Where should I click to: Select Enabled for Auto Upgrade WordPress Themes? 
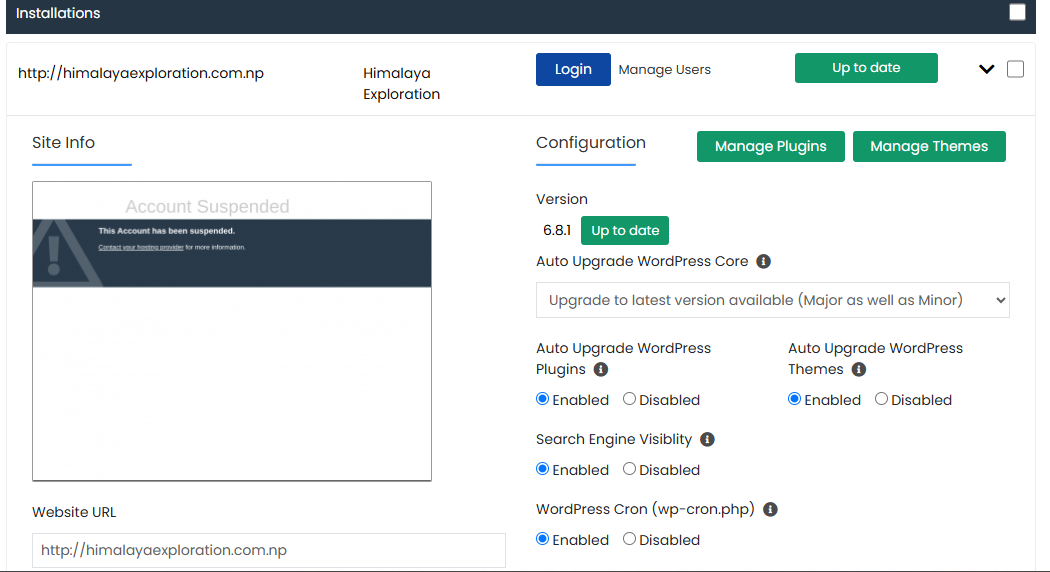[x=794, y=399]
